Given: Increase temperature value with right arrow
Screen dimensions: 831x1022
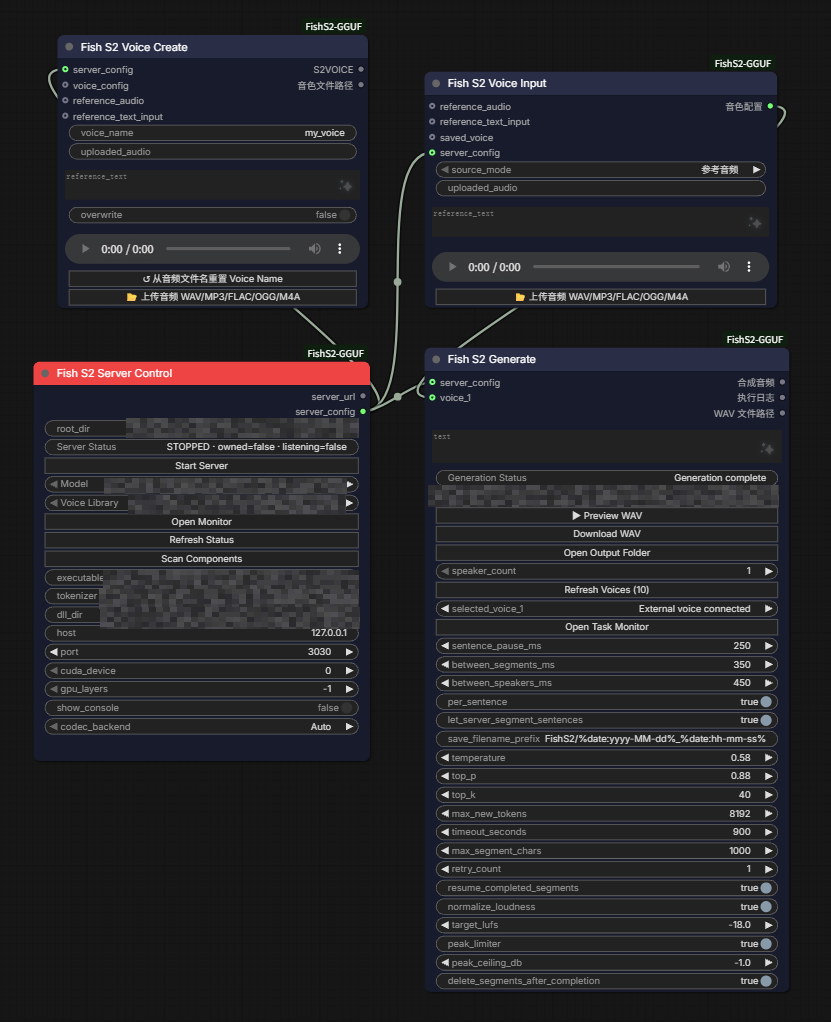Looking at the screenshot, I should click(769, 758).
